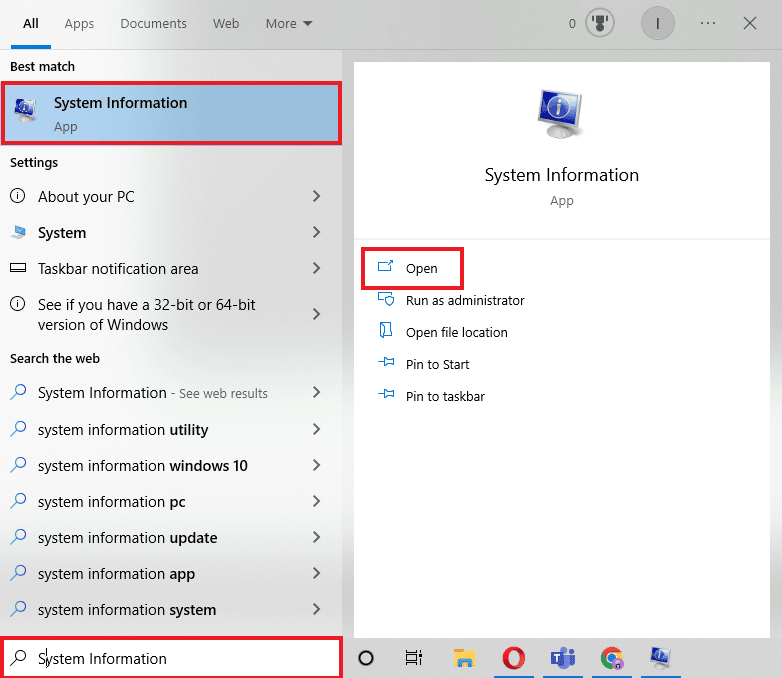782x678 pixels.
Task: Choose Run as administrator
Action: (464, 300)
